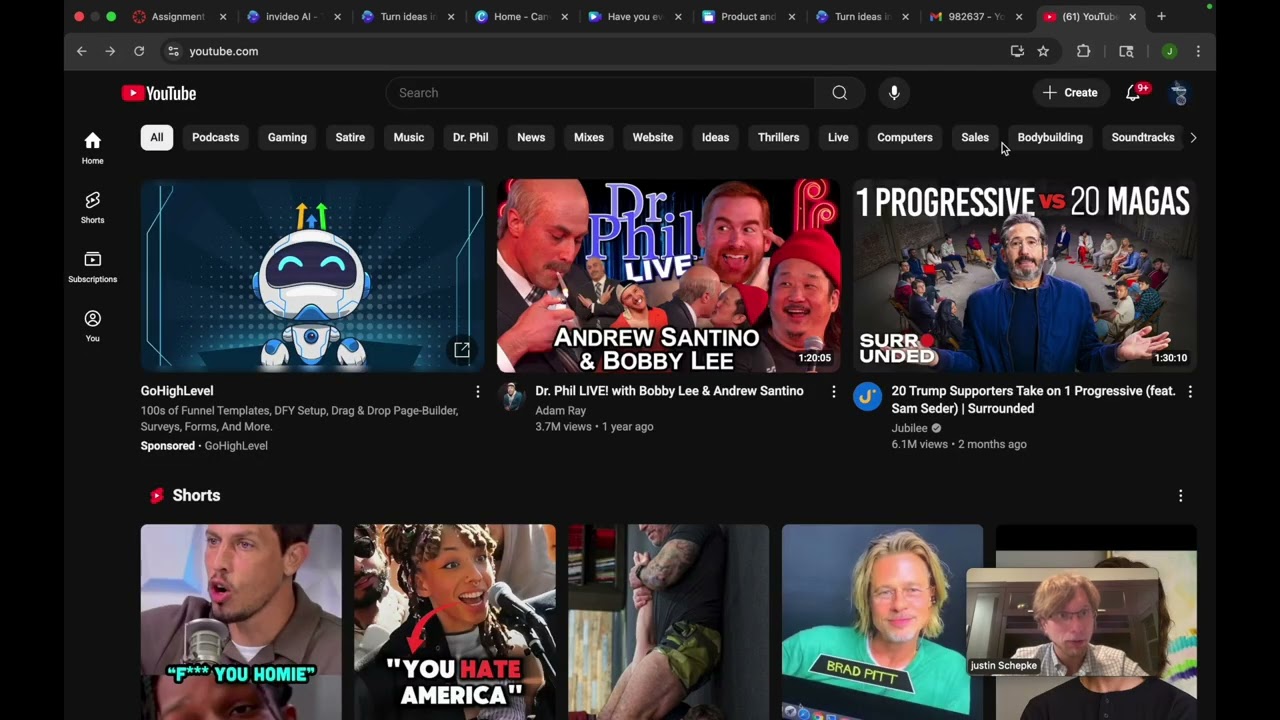The height and width of the screenshot is (720, 1280).
Task: Switch to the Gmail 982637 browser tab
Action: [x=976, y=17]
